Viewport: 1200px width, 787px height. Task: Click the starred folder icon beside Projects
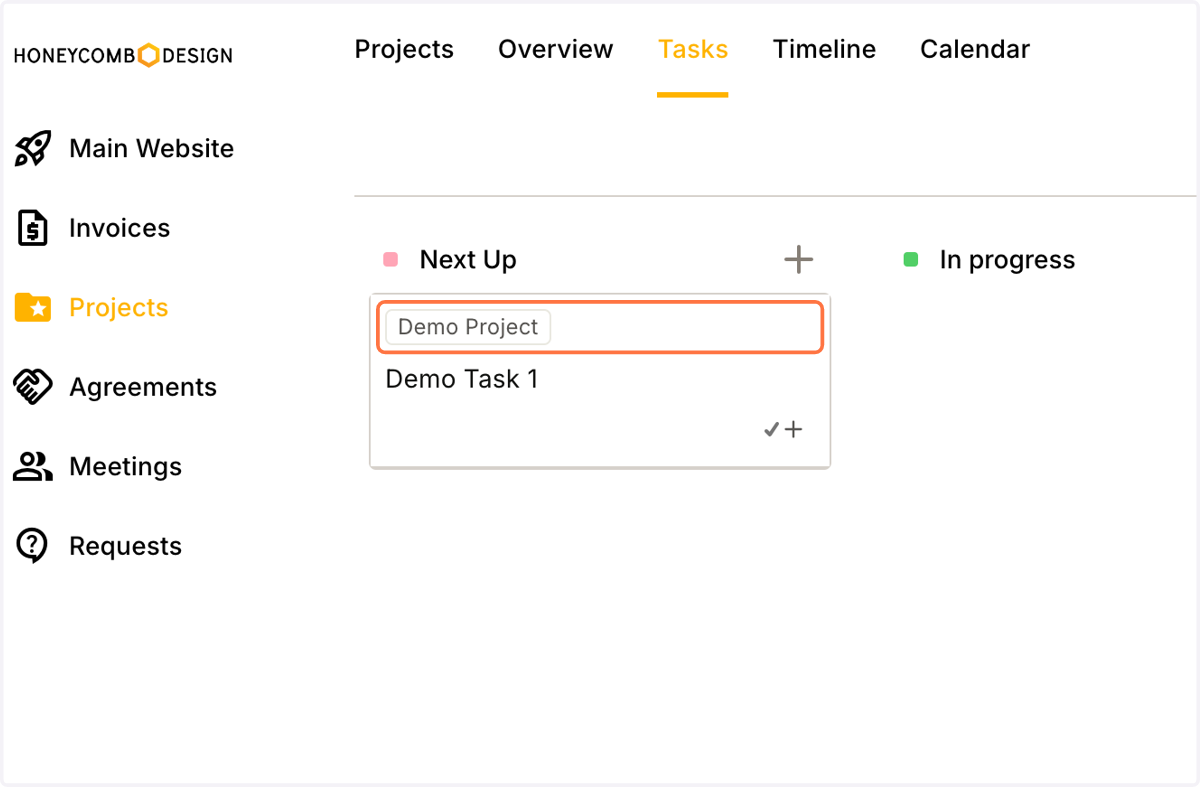[x=33, y=307]
